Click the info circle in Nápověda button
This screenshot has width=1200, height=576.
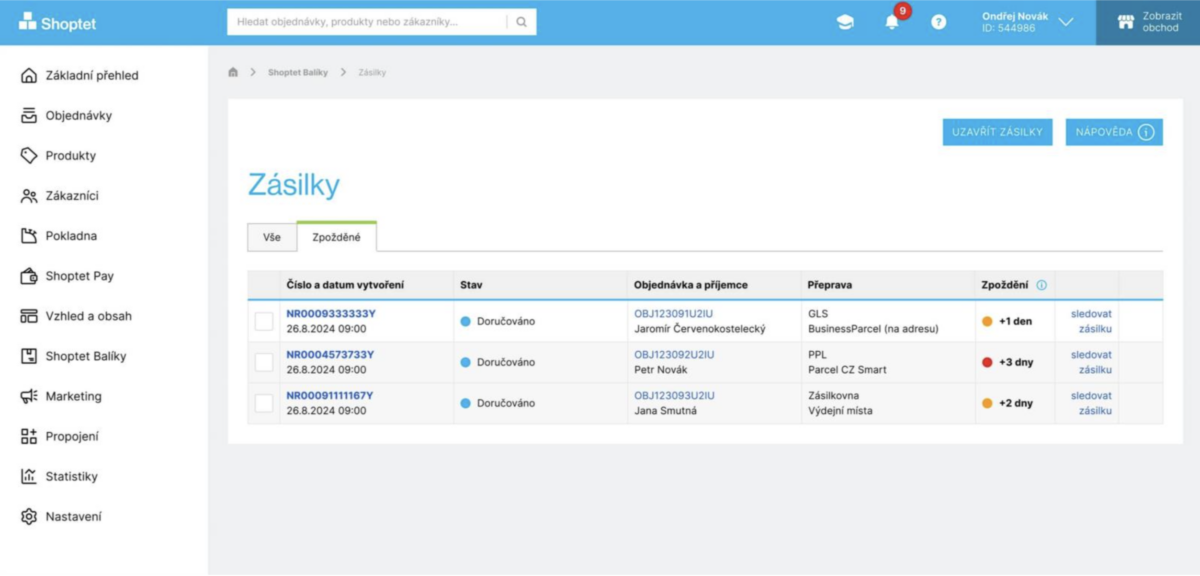(x=1146, y=132)
